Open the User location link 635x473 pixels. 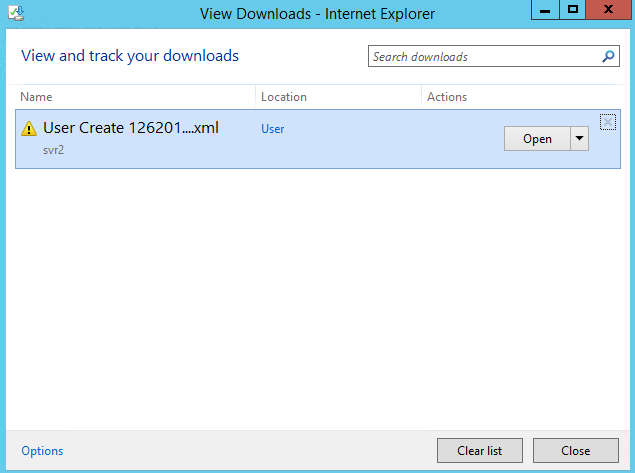273,129
